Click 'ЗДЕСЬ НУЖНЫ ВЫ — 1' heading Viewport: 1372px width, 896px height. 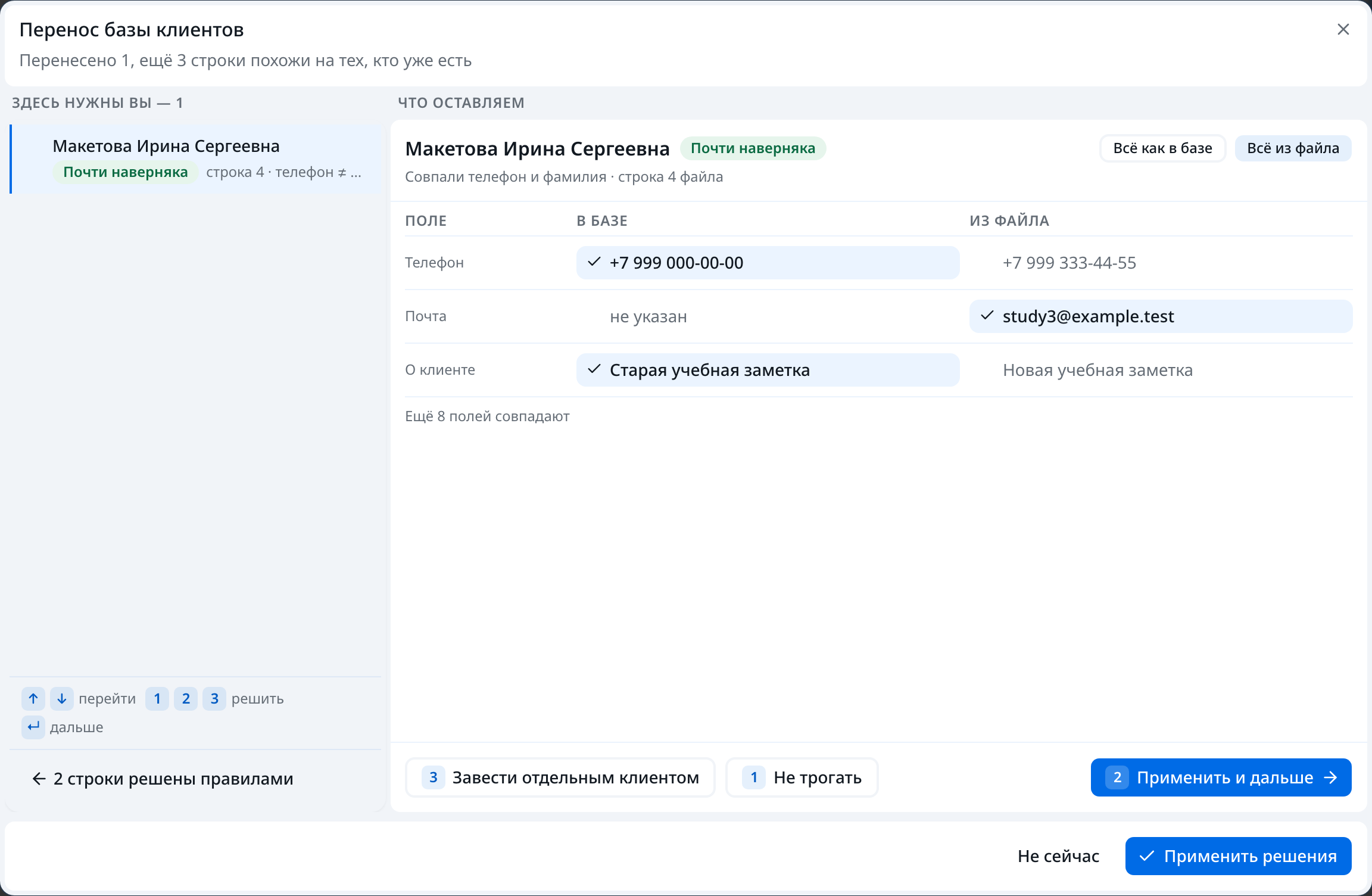(x=98, y=103)
